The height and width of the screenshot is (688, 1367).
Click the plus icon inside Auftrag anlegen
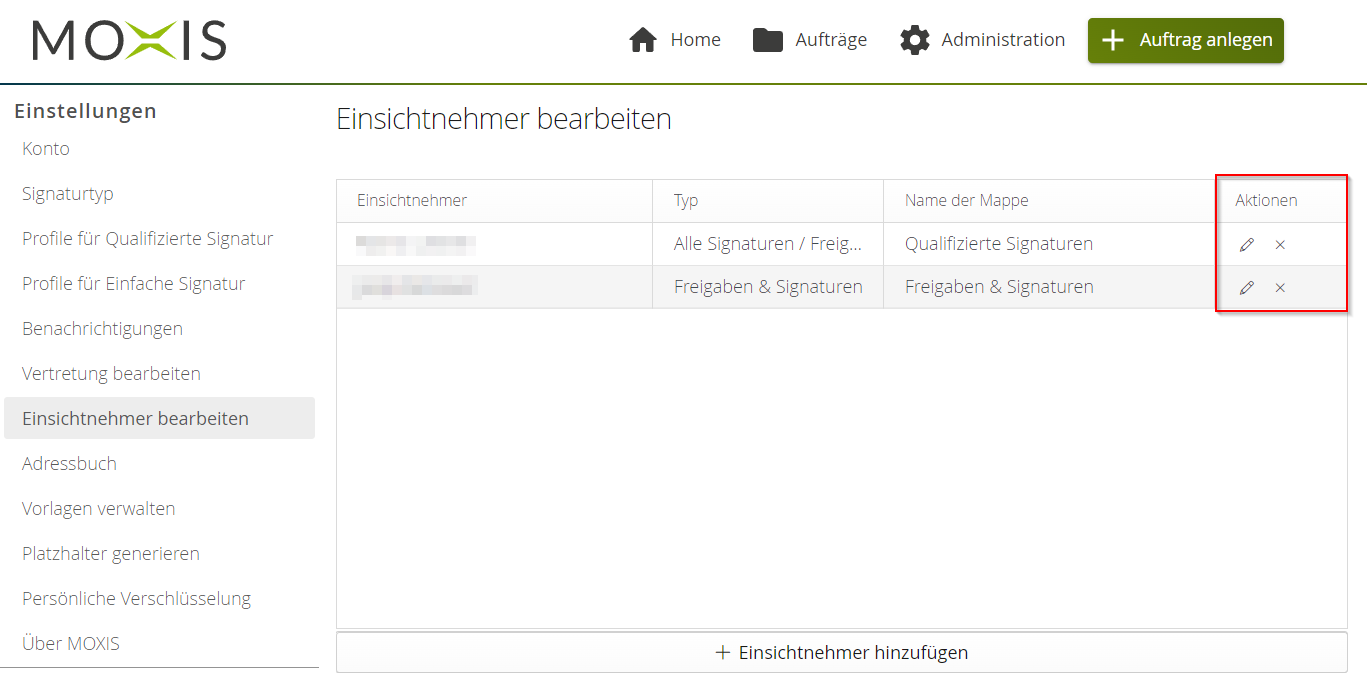(x=1112, y=40)
